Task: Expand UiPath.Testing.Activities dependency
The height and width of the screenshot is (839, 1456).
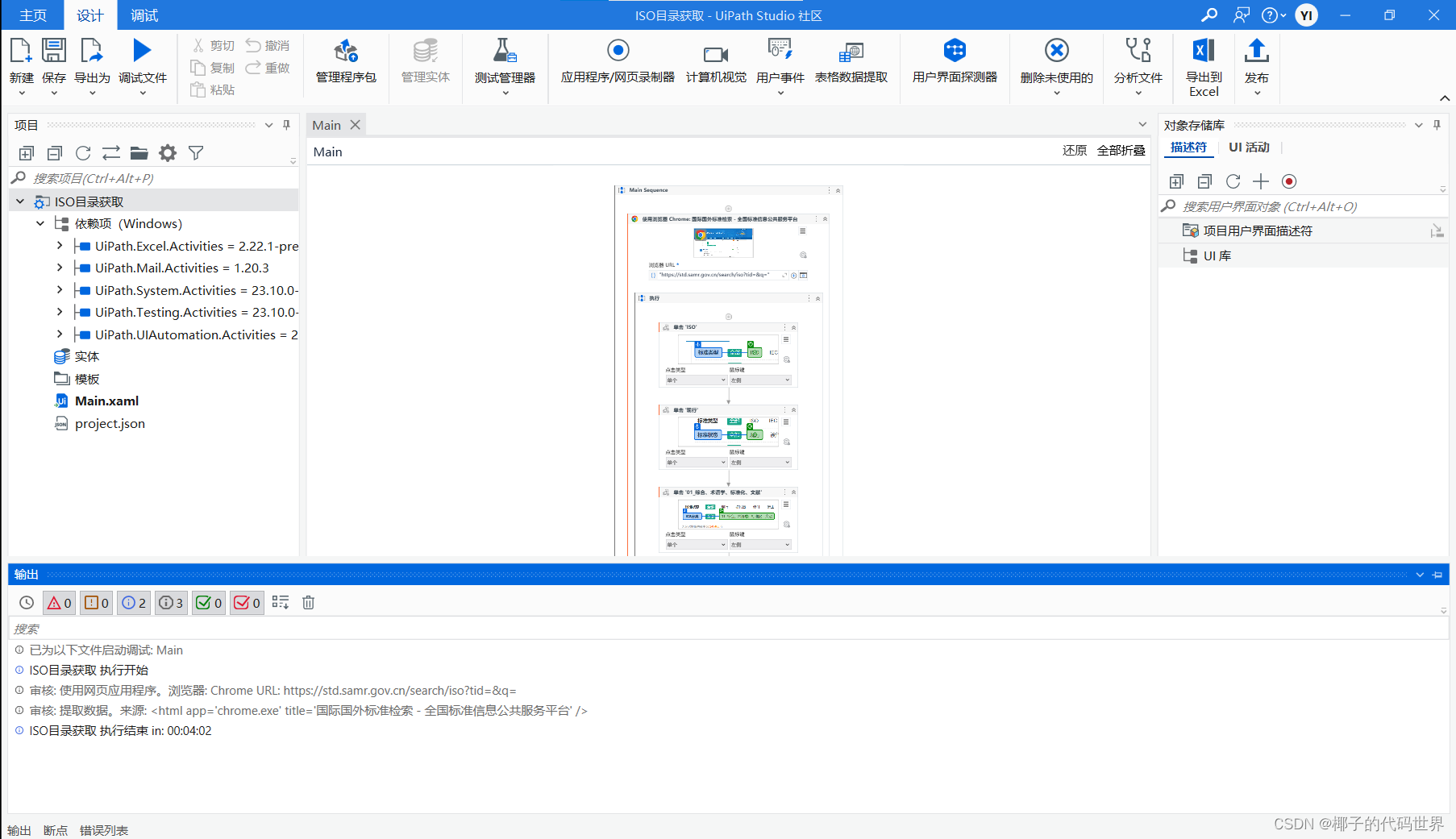Action: pyautogui.click(x=60, y=312)
